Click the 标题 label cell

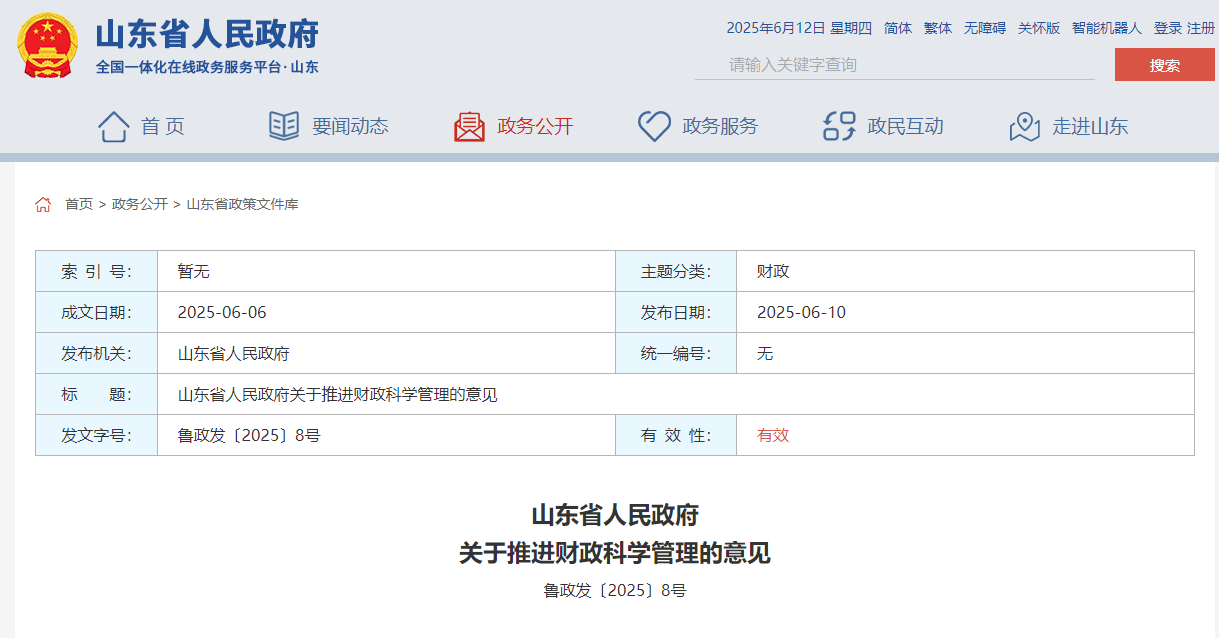point(96,394)
